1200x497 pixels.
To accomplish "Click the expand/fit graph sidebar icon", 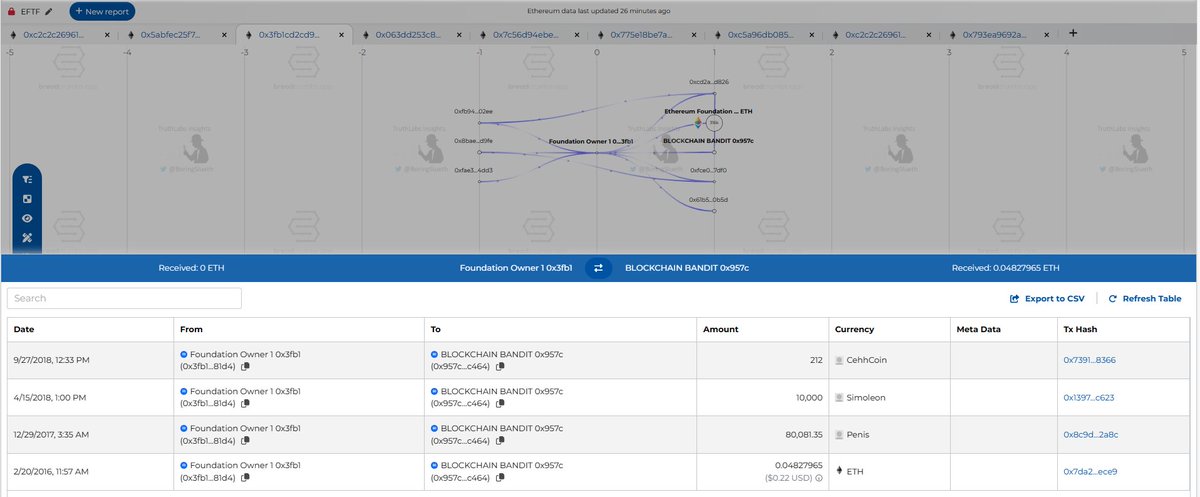I will click(x=28, y=198).
